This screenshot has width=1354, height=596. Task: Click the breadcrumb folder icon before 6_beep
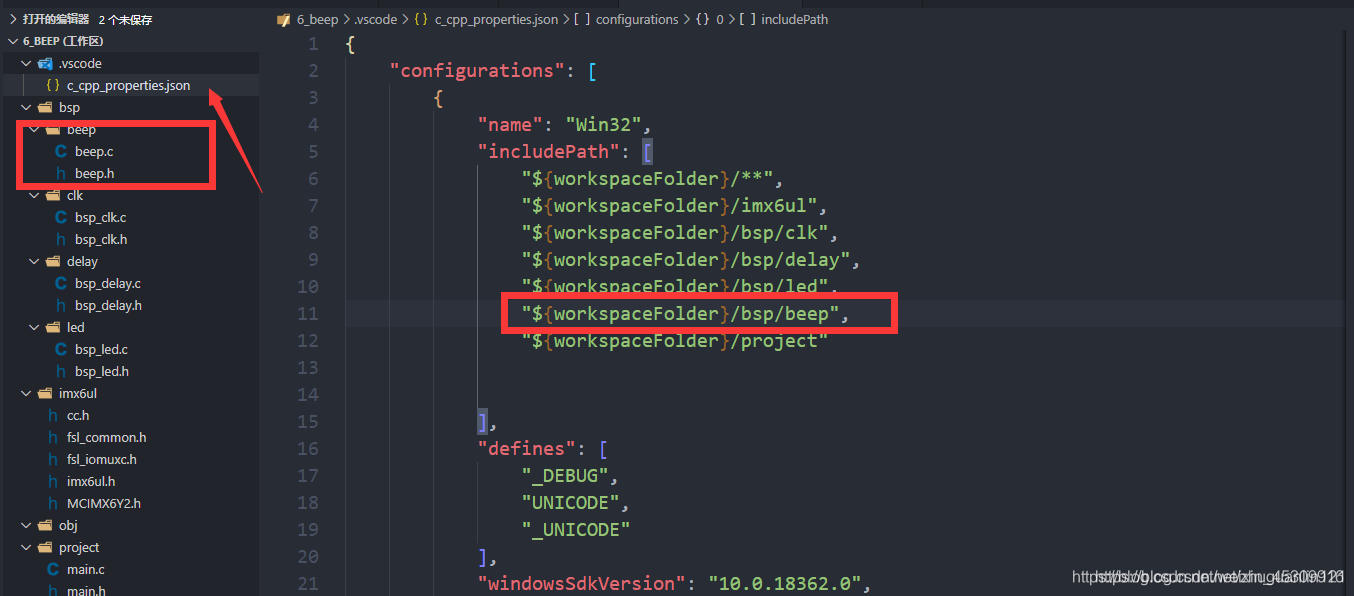(x=283, y=19)
